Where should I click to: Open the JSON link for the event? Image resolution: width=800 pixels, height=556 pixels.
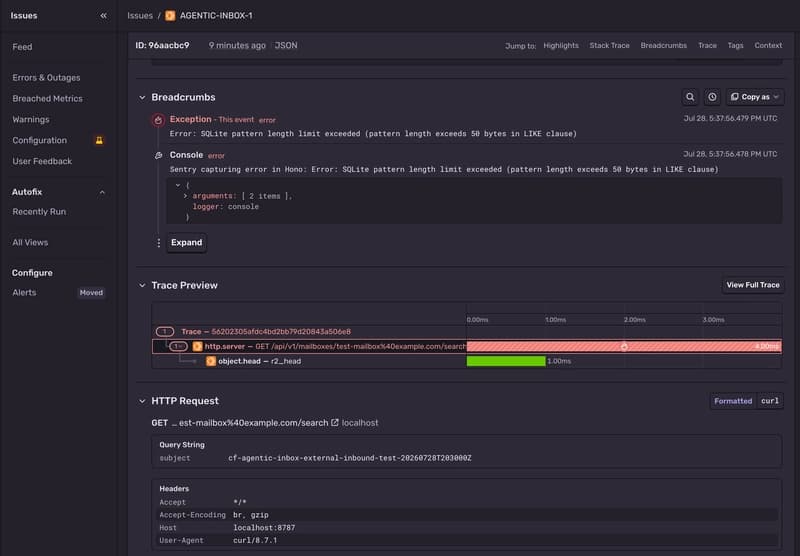tap(286, 45)
